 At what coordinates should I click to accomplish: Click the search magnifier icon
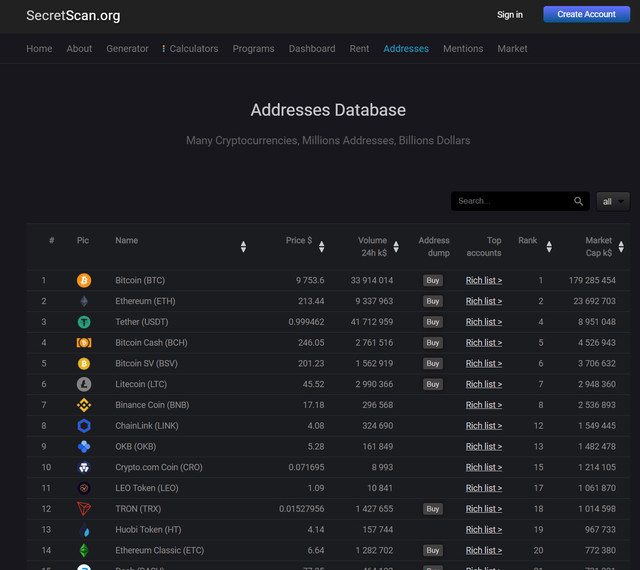(578, 201)
